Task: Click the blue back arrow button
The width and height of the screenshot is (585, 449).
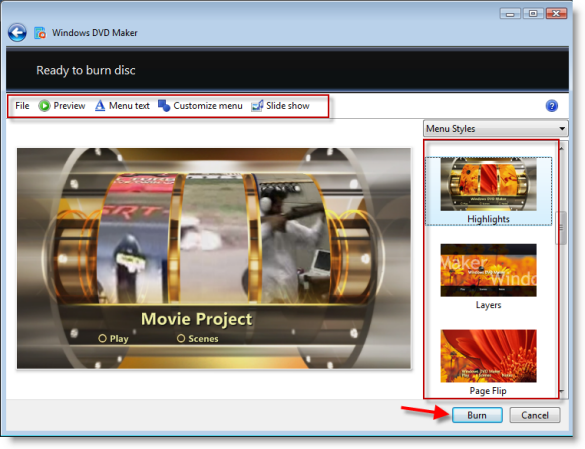Action: (17, 32)
